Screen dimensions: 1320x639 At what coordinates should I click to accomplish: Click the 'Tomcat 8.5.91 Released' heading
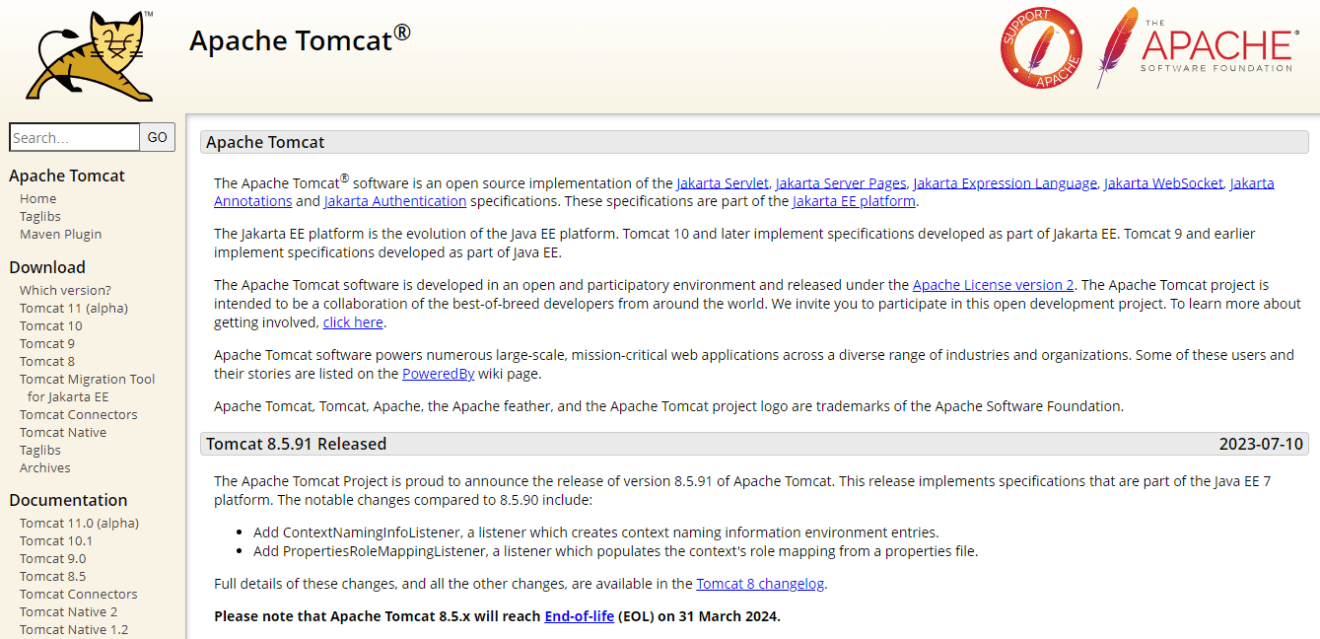click(x=296, y=443)
